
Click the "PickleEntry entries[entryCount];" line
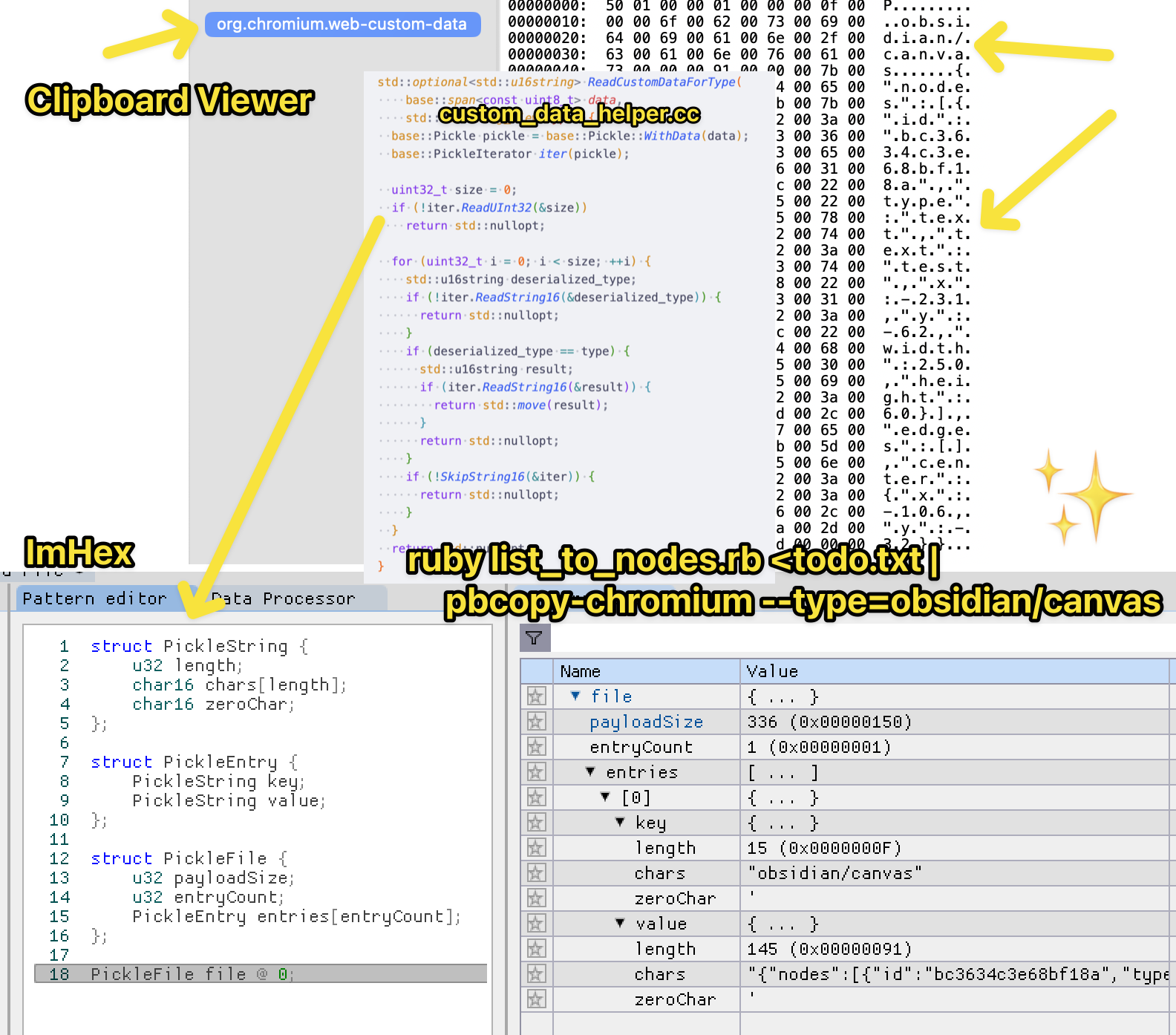click(x=296, y=916)
